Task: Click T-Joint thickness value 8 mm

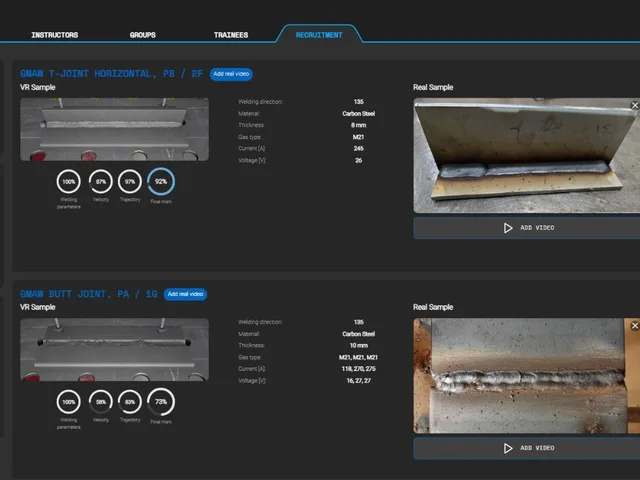Action: pyautogui.click(x=358, y=125)
